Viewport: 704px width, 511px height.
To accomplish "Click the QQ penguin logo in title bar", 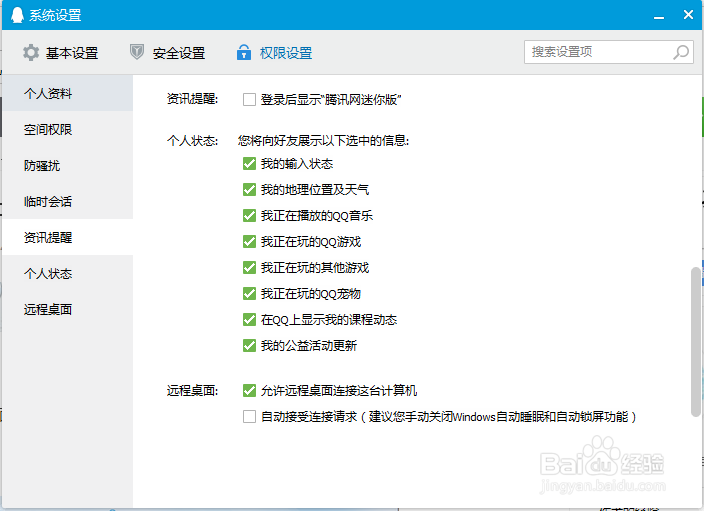I will (x=18, y=15).
